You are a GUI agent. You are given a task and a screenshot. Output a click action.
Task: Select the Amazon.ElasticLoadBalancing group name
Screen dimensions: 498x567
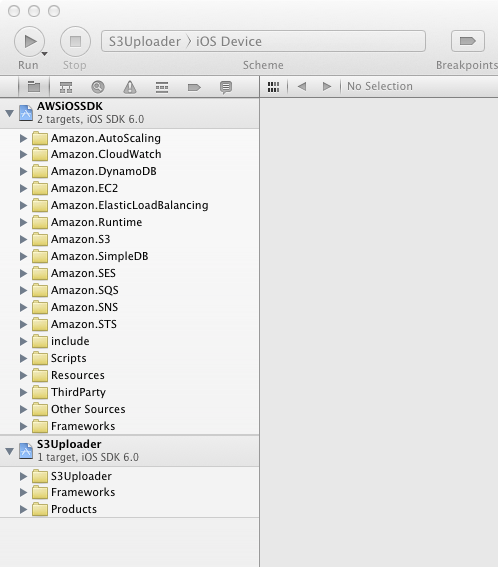(129, 205)
